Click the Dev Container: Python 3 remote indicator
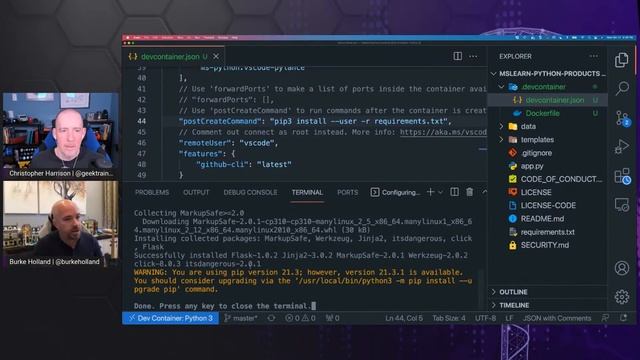The height and width of the screenshot is (360, 640). click(171, 318)
